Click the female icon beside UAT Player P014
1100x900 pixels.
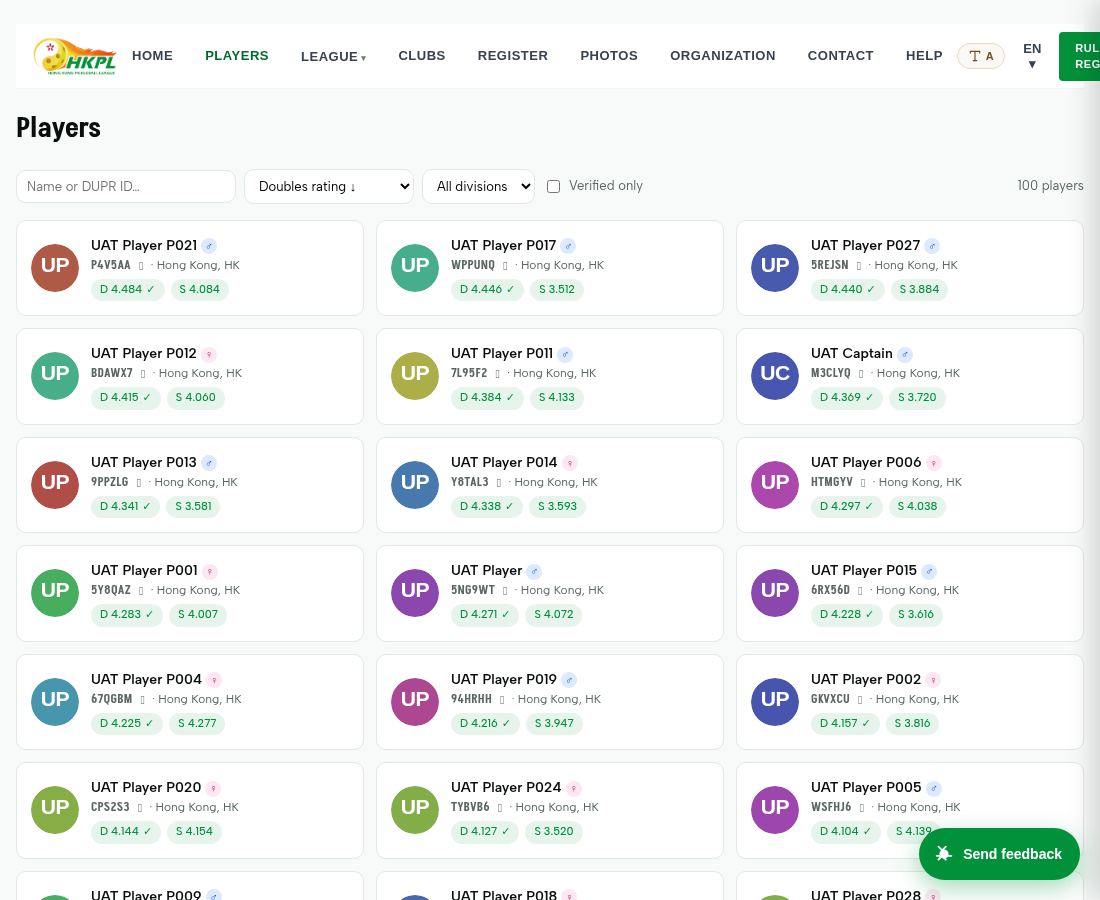[570, 463]
